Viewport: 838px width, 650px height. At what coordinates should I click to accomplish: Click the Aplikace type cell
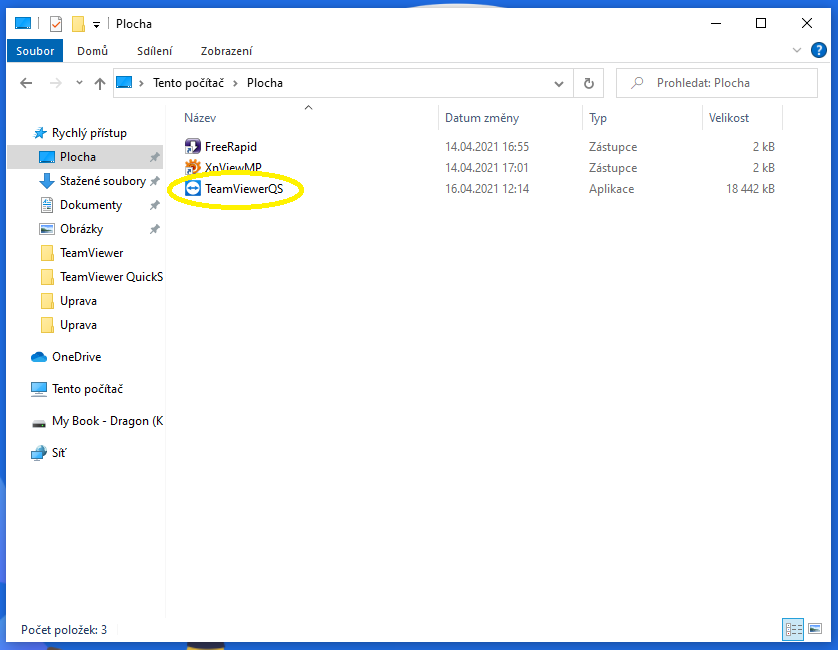click(611, 189)
